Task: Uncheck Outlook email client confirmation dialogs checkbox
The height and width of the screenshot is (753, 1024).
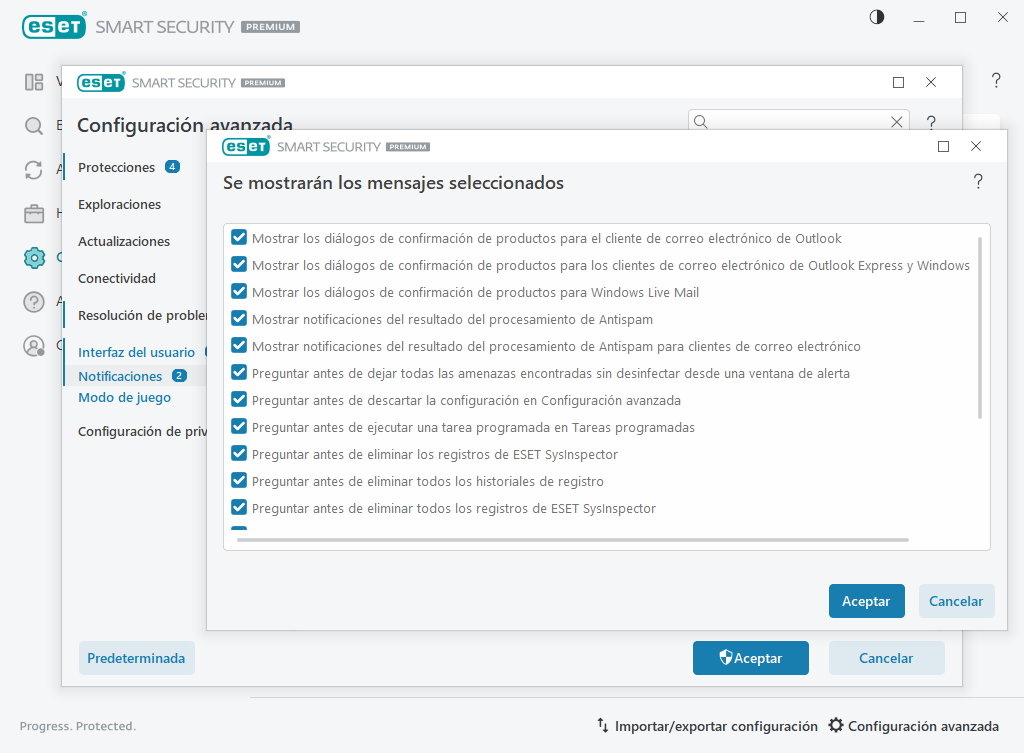Action: click(x=239, y=238)
